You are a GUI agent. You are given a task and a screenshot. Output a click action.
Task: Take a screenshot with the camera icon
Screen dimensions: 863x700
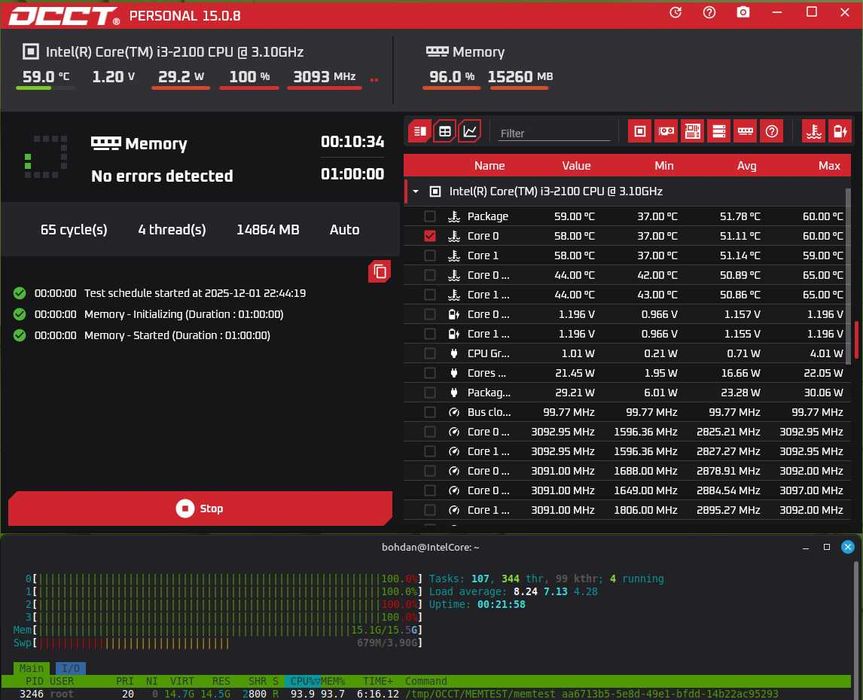743,12
